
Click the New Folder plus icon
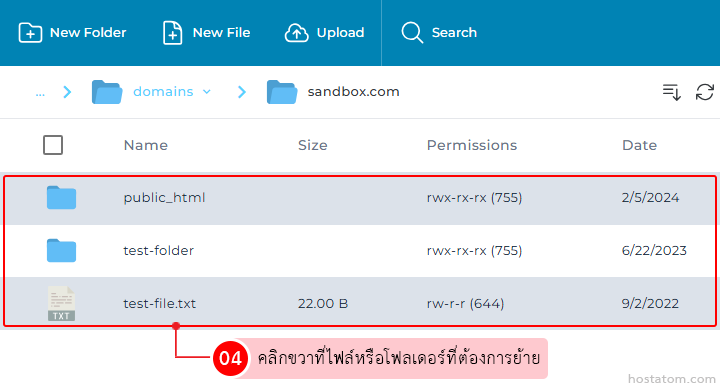pyautogui.click(x=30, y=33)
